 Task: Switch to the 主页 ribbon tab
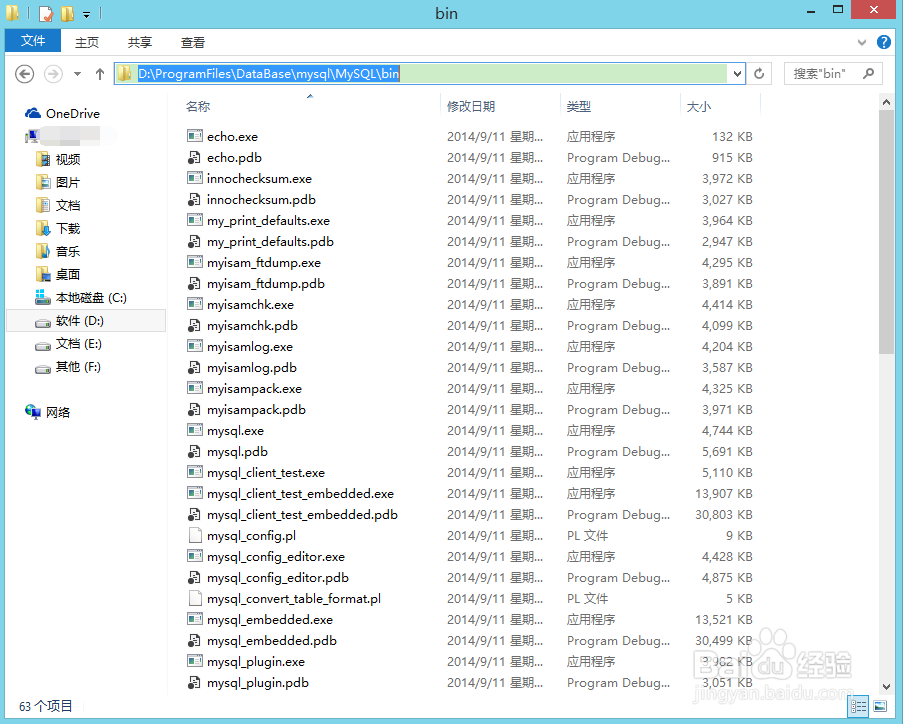coord(87,42)
